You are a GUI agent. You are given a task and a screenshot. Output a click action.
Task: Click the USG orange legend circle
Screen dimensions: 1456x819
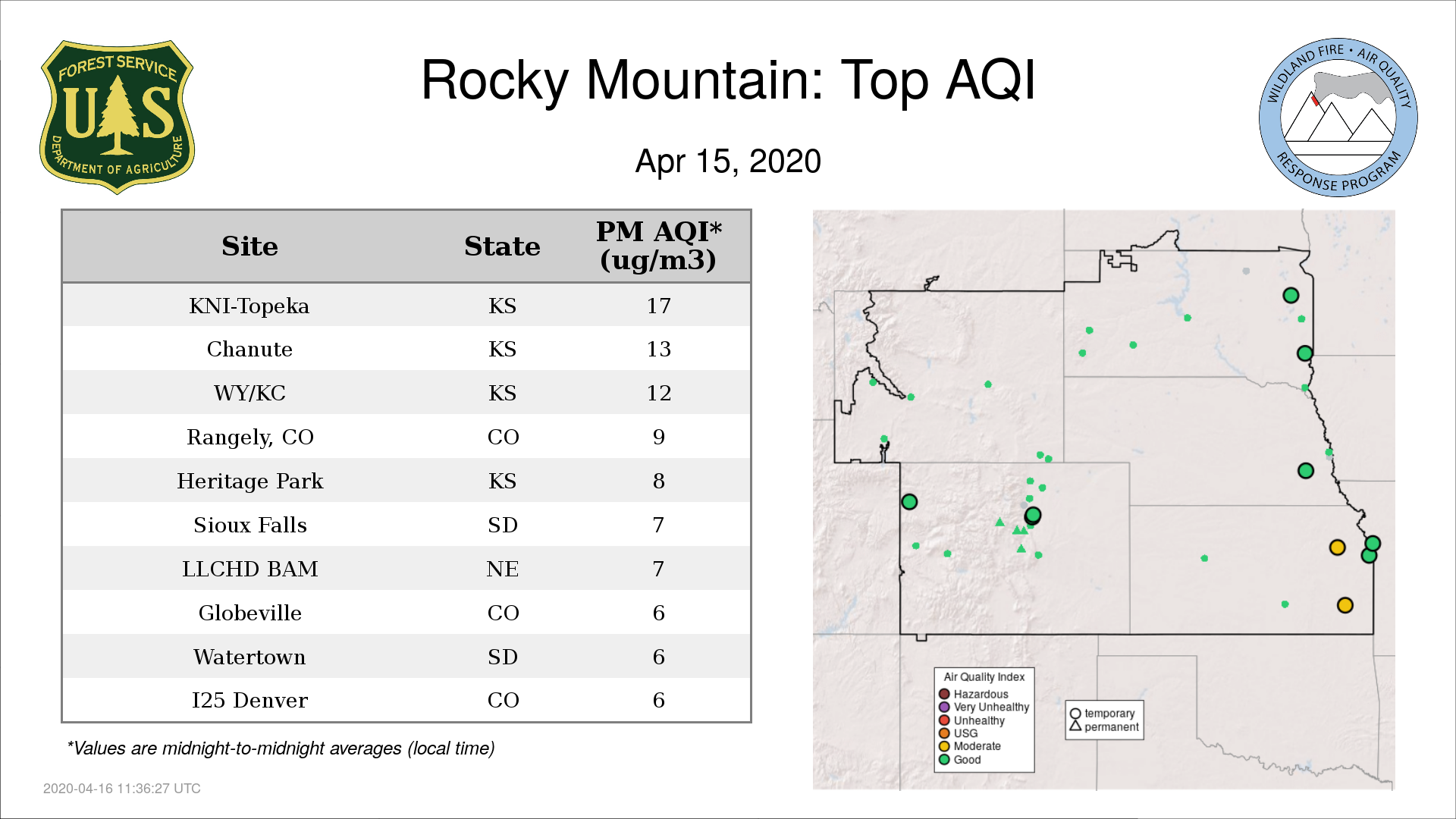click(x=944, y=733)
